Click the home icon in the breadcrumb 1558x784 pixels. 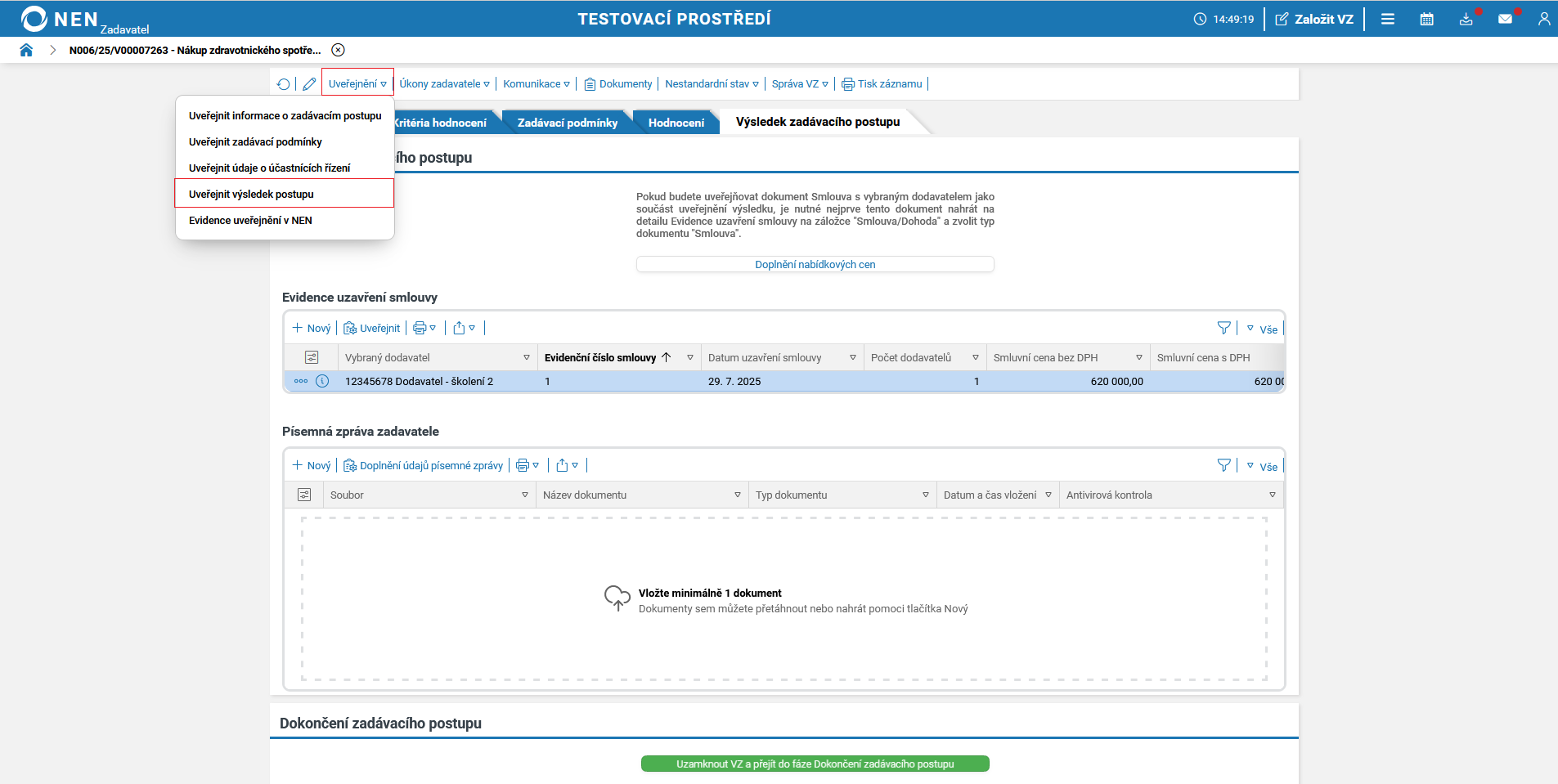26,49
